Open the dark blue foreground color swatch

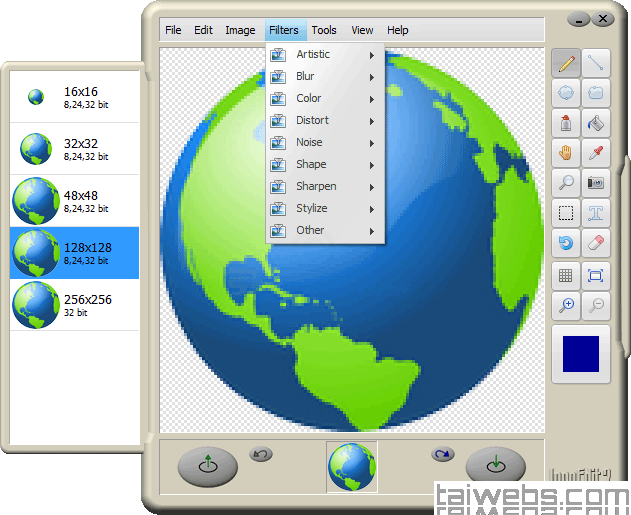tap(581, 355)
